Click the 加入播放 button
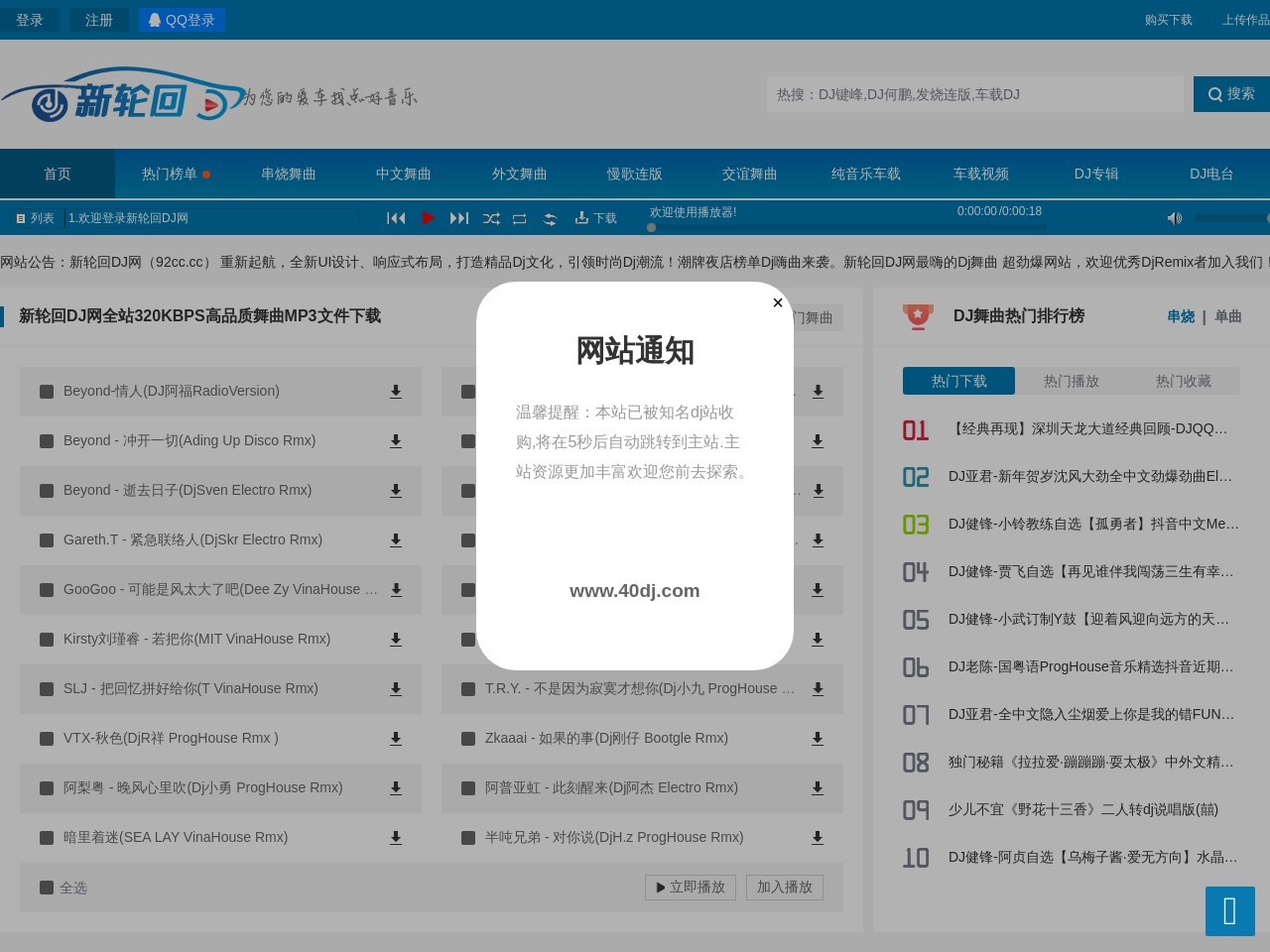 (785, 888)
